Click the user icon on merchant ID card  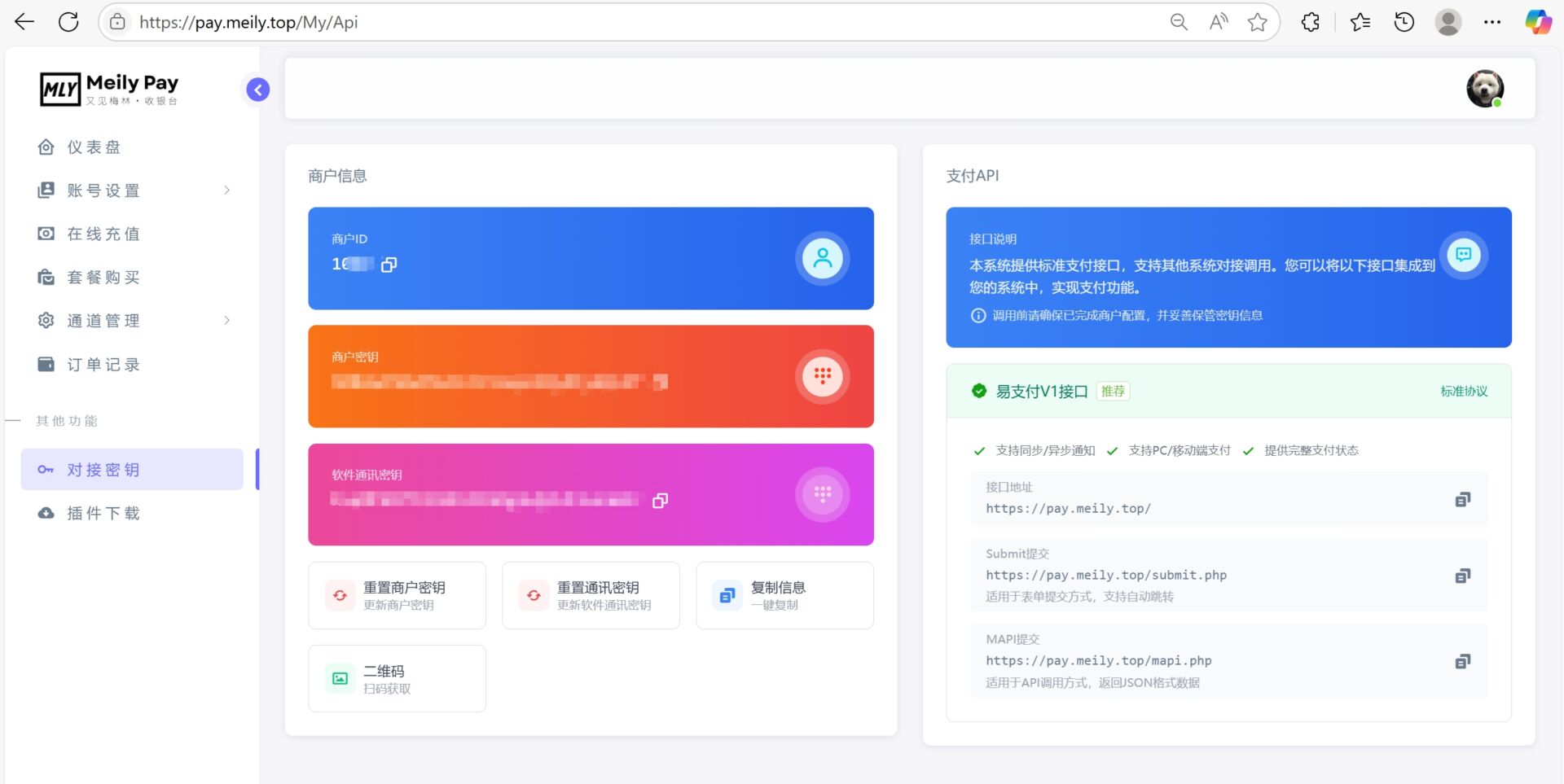click(822, 258)
